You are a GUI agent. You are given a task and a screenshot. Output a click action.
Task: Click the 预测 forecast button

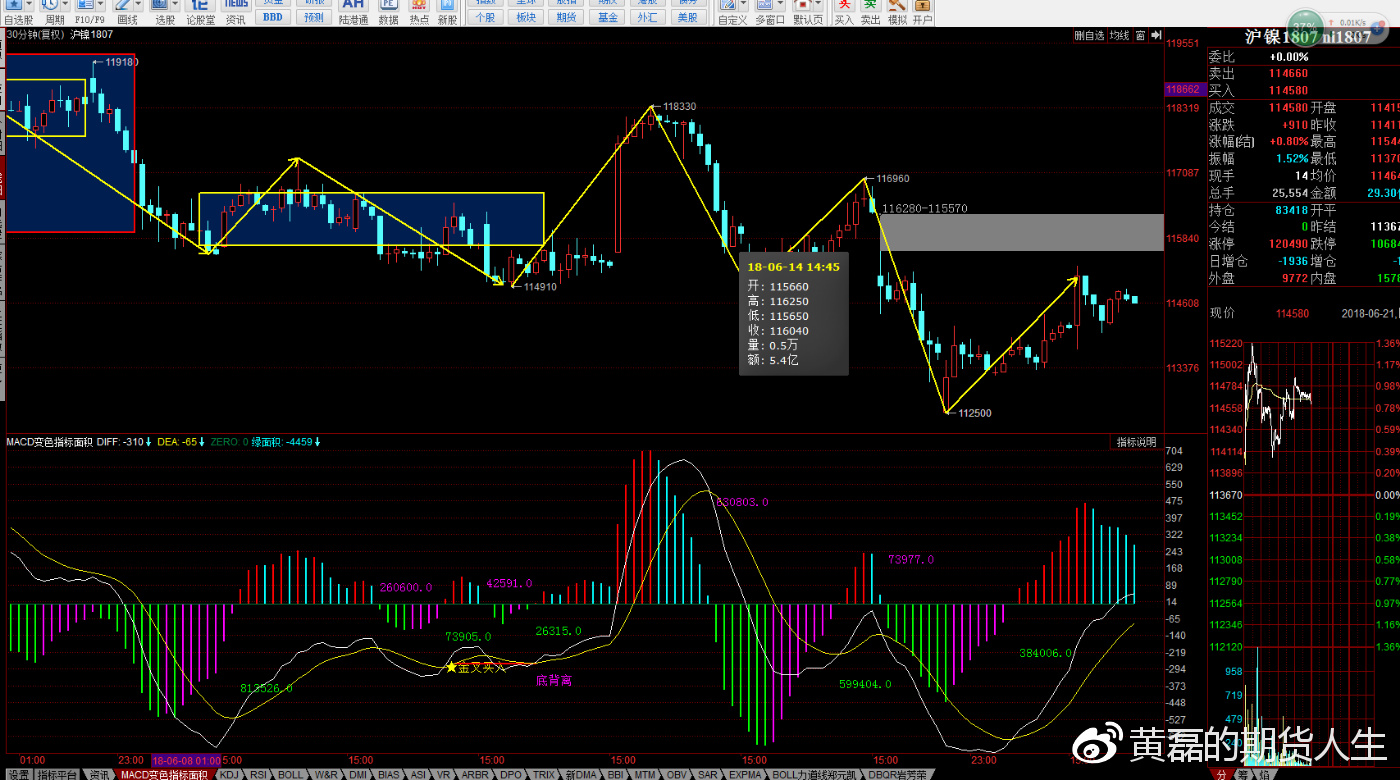pos(314,18)
